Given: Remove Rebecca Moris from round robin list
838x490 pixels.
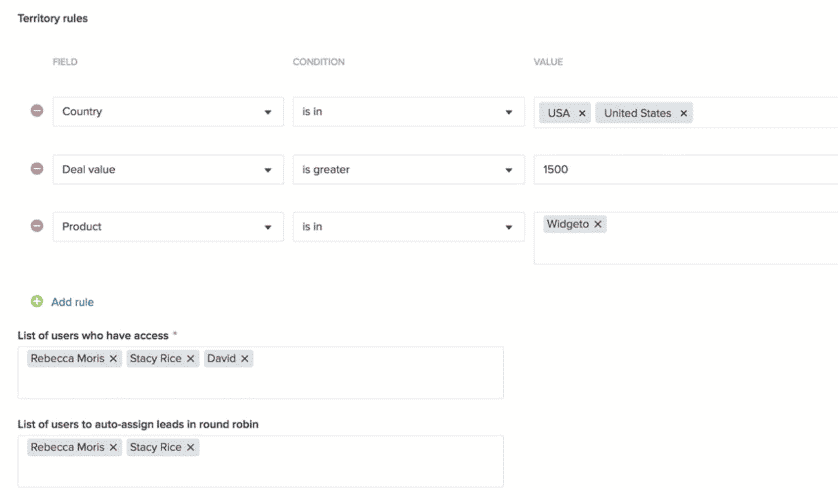Looking at the screenshot, I should 113,447.
